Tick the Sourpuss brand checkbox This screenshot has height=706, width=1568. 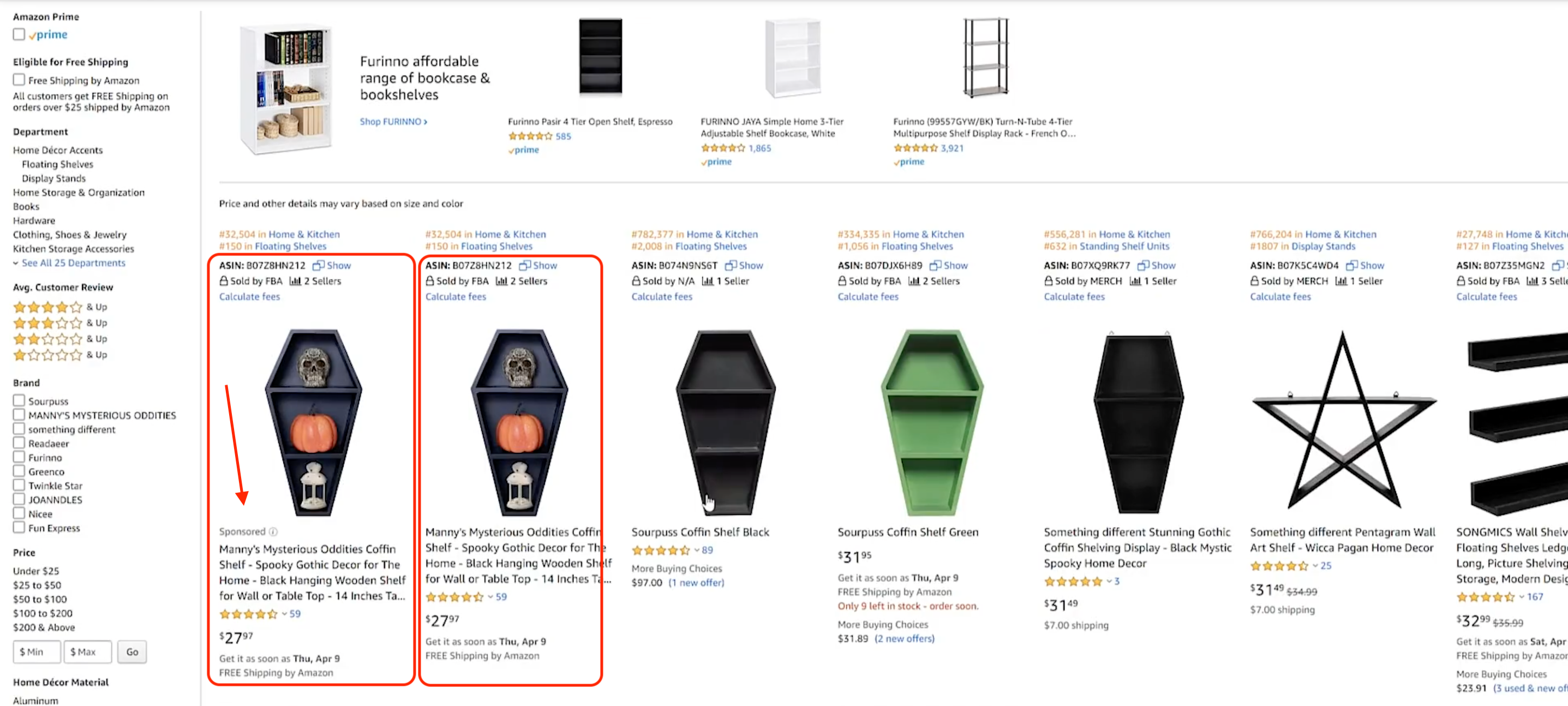click(x=19, y=401)
